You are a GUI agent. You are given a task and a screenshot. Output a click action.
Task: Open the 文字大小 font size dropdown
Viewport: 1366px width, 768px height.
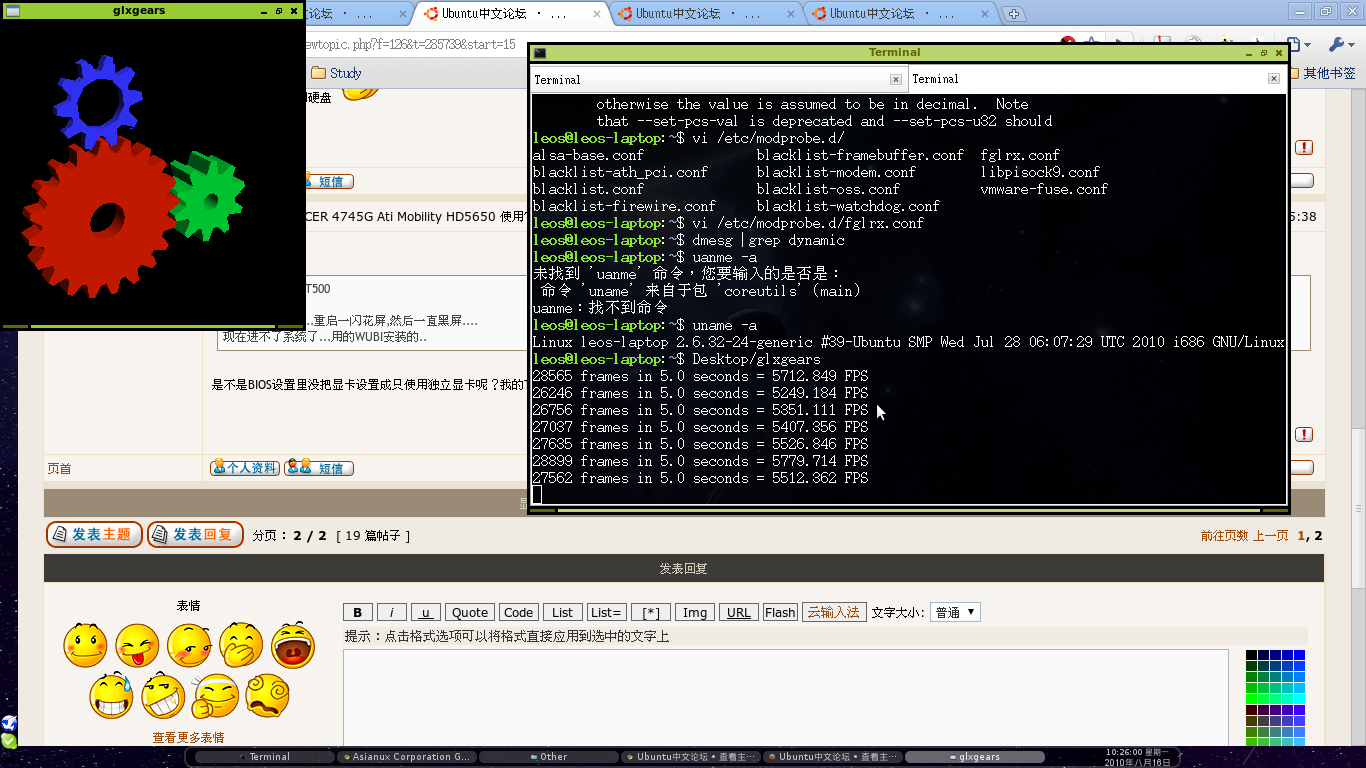coord(955,612)
